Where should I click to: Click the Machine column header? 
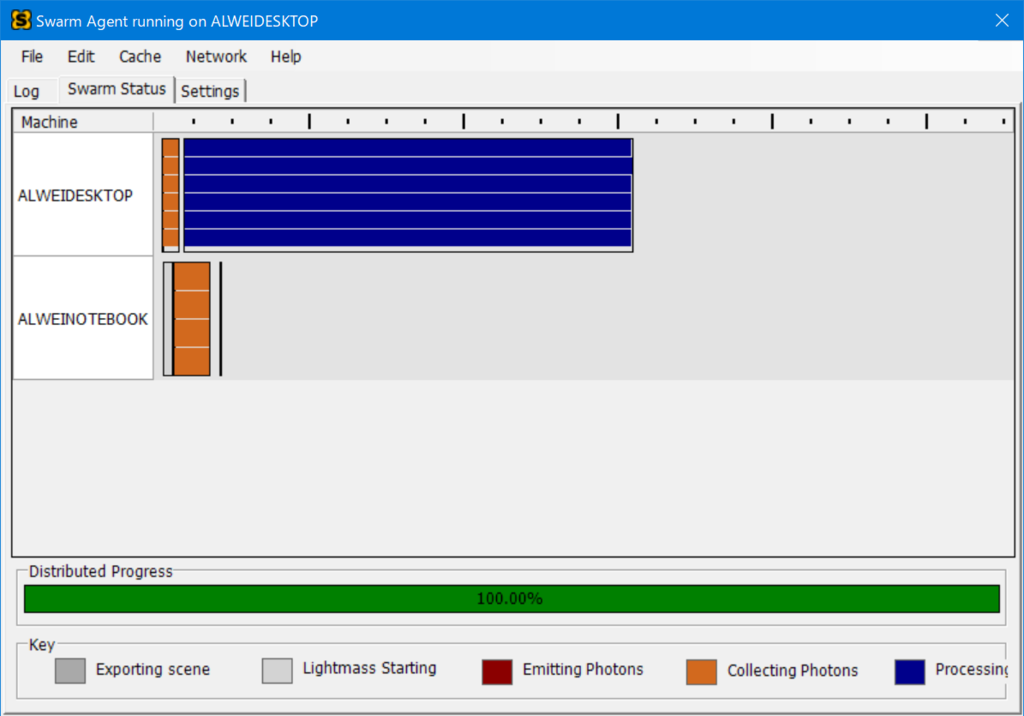[x=83, y=122]
